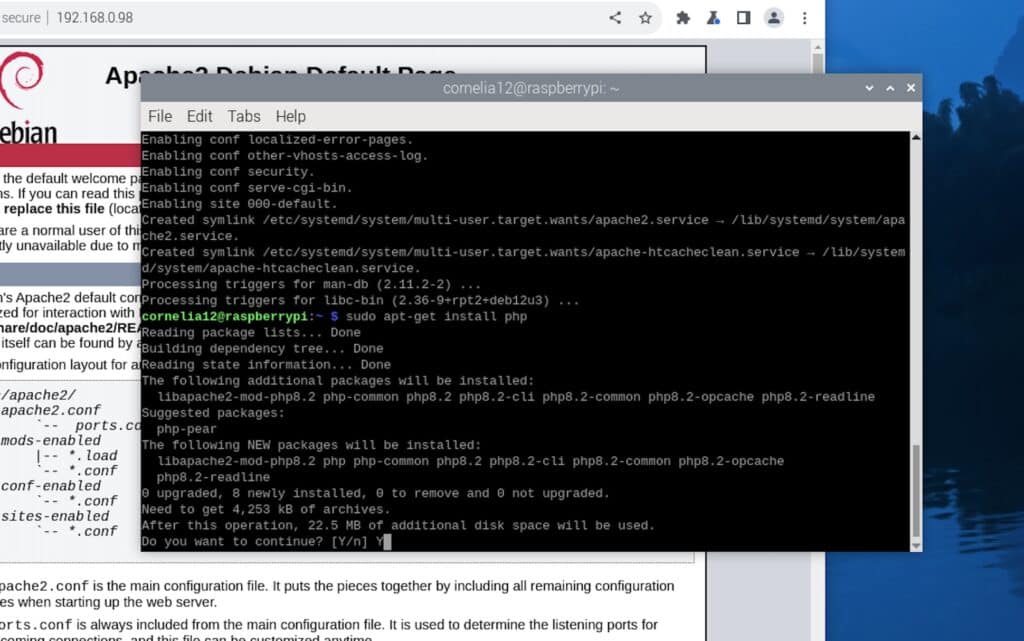Click the share page icon in address bar
The width and height of the screenshot is (1024, 641).
615,18
